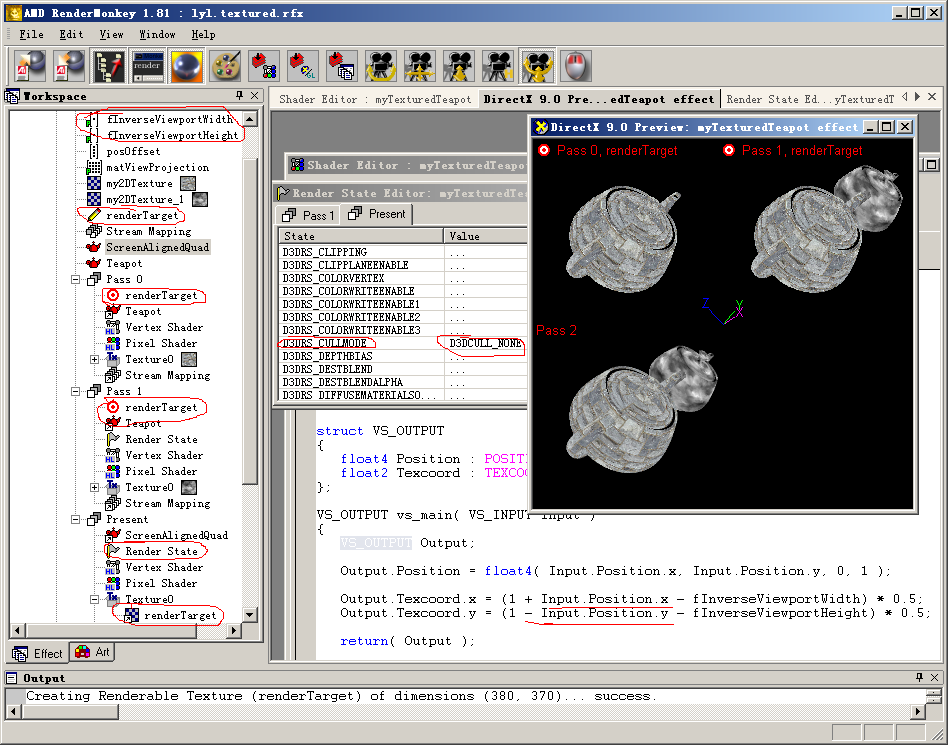Click the workspace horizontal scroll right arrow
Screen dimensions: 948x745
(234, 630)
